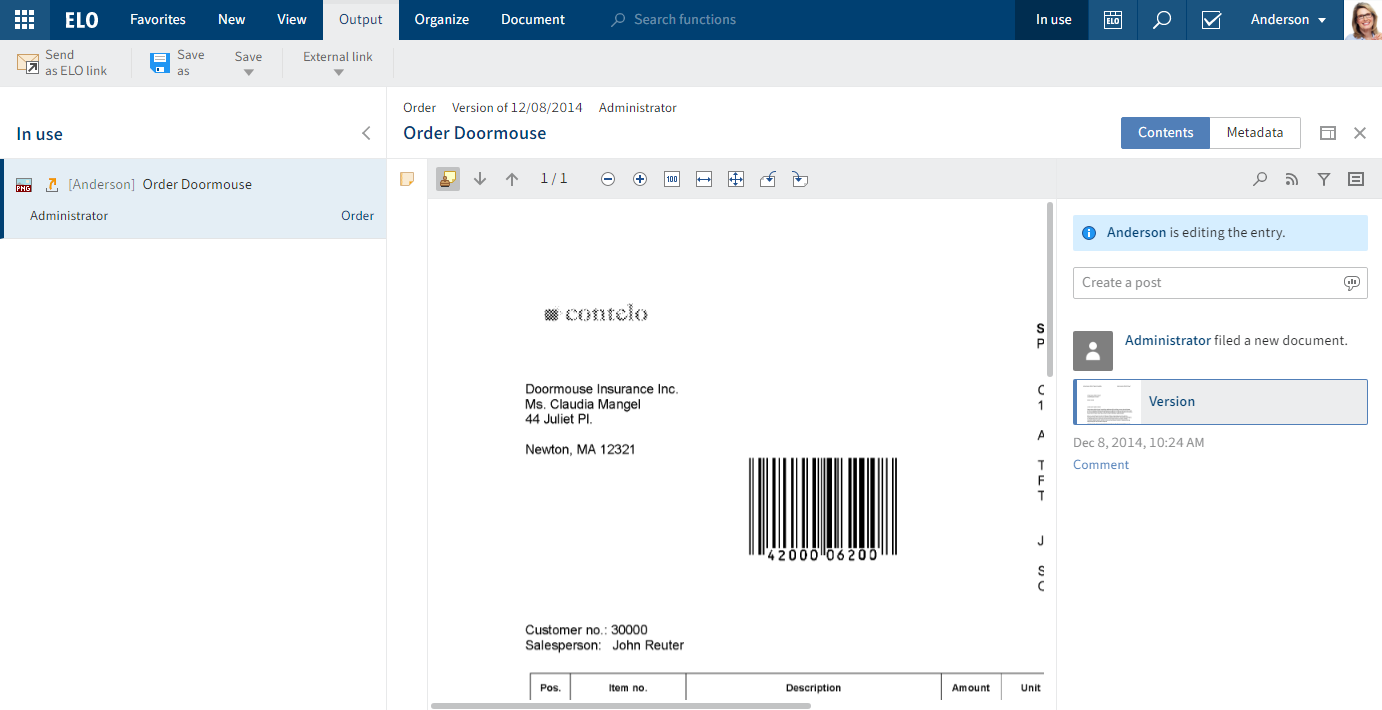Open the External link dropdown
This screenshot has width=1382, height=710.
[338, 64]
